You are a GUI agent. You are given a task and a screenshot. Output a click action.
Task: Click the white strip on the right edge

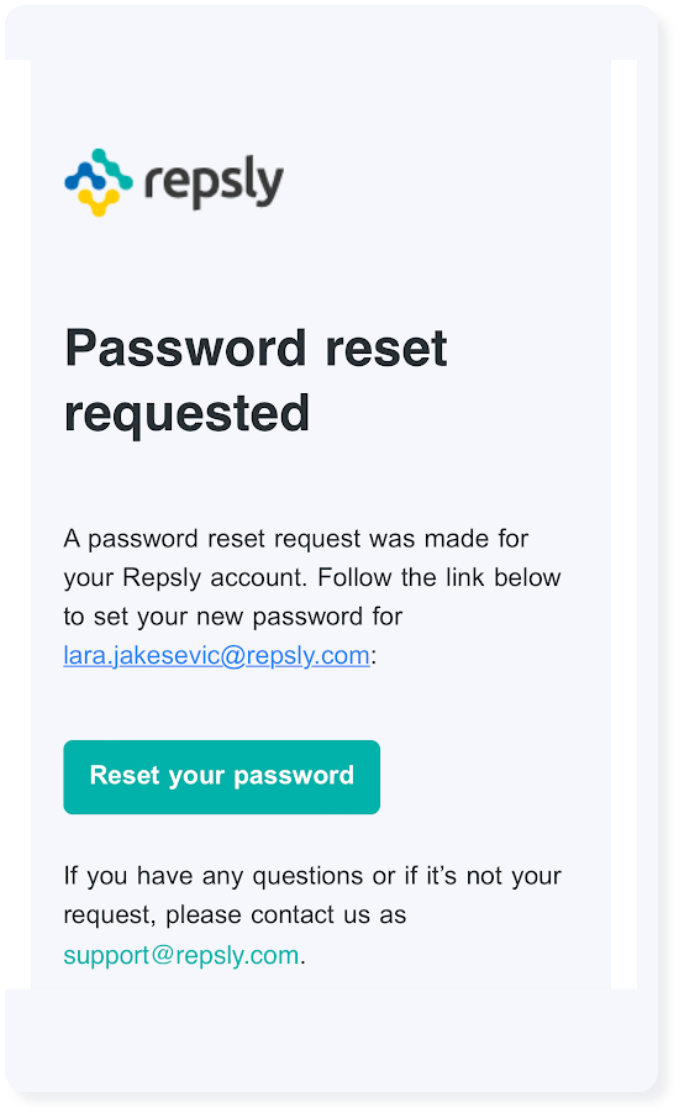[624, 524]
